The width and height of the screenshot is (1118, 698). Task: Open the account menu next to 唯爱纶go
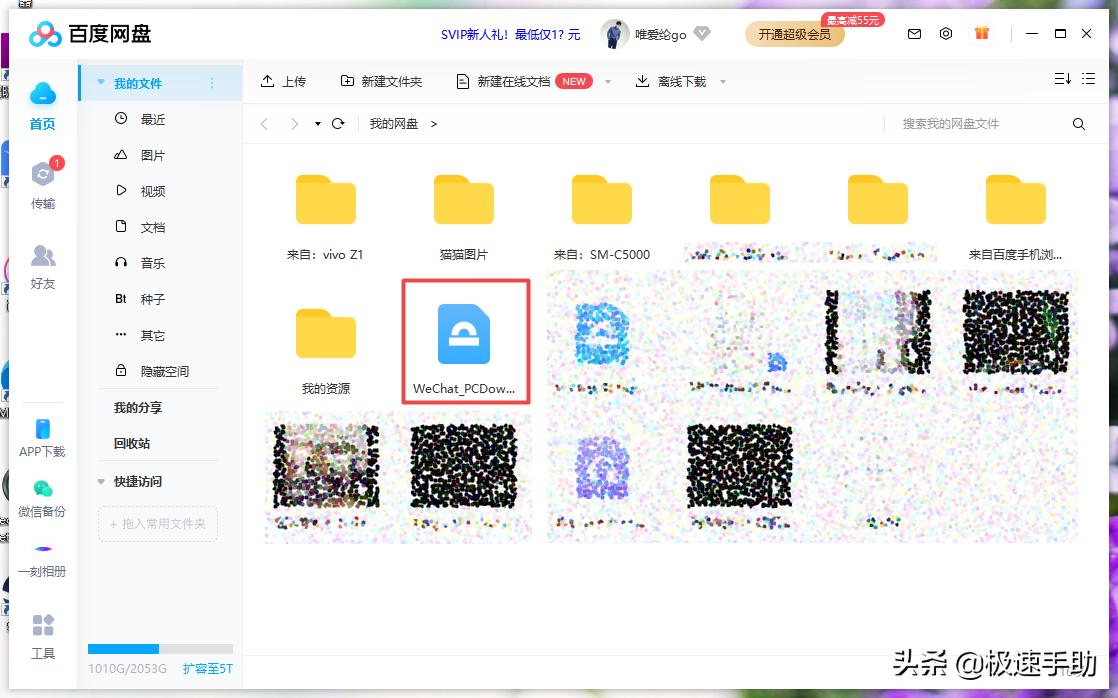coord(702,33)
